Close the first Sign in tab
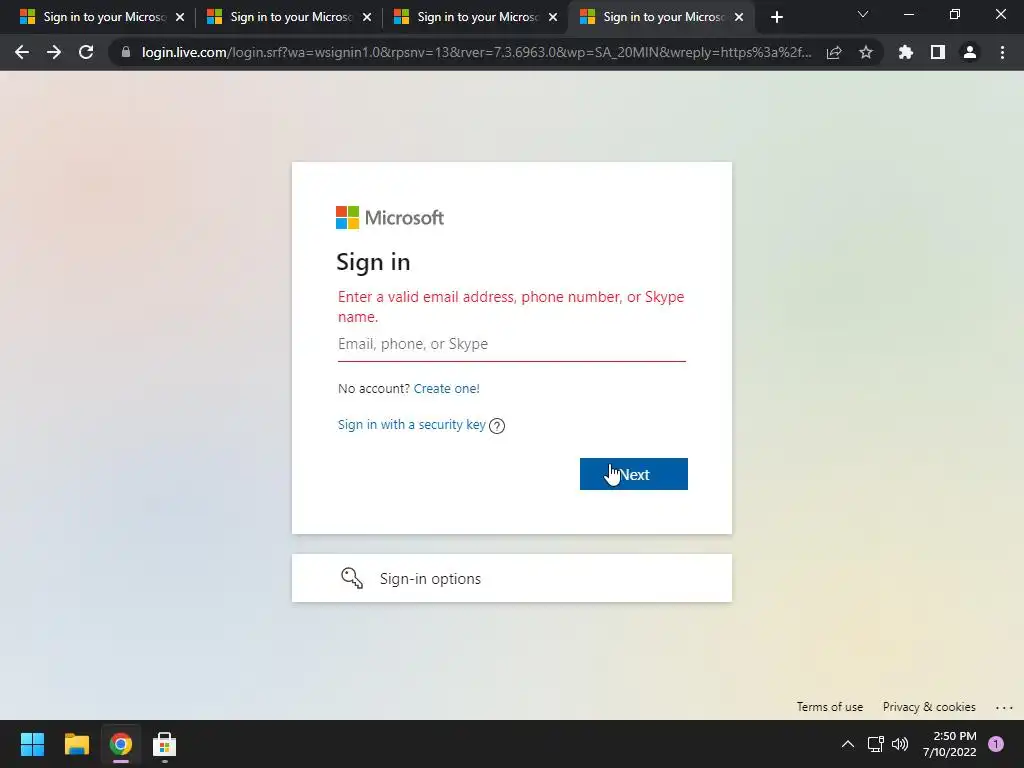The image size is (1024, 768). [180, 17]
